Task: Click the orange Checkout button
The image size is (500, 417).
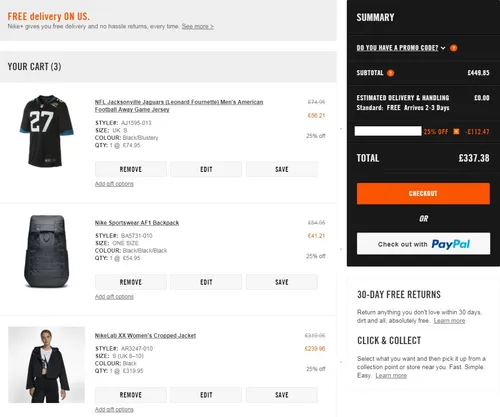Action: pos(423,193)
